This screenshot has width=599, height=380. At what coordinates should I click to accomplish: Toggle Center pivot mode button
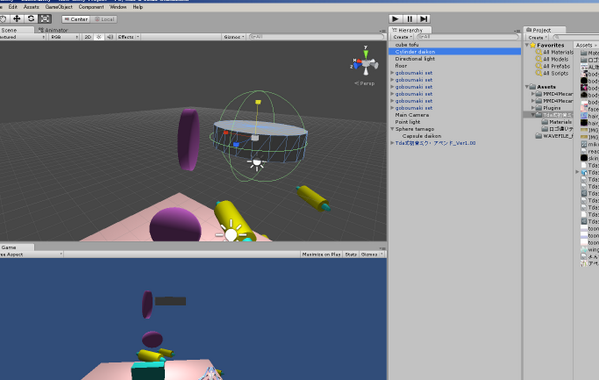coord(76,19)
